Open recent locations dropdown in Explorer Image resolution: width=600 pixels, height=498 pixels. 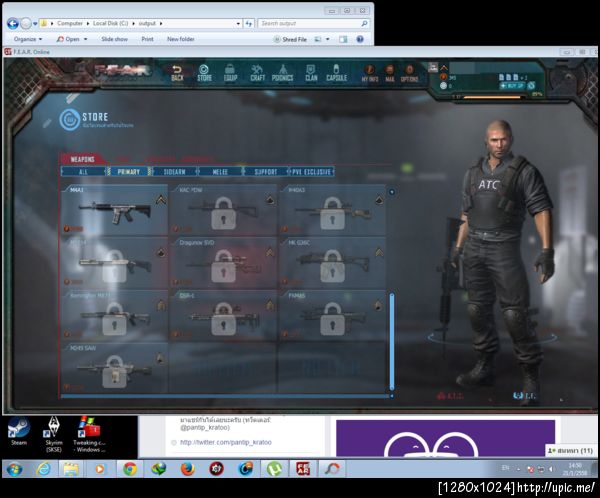point(35,24)
